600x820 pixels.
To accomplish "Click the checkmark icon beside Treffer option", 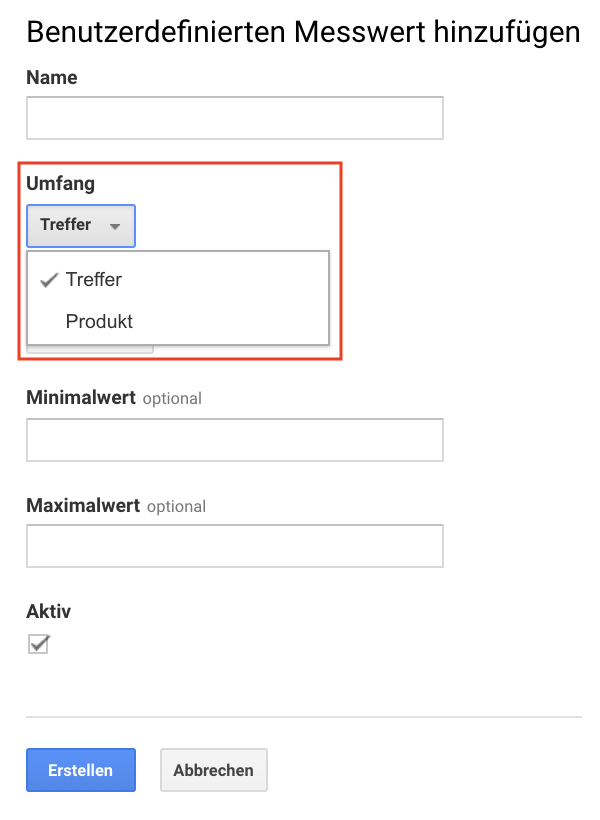I will (49, 280).
